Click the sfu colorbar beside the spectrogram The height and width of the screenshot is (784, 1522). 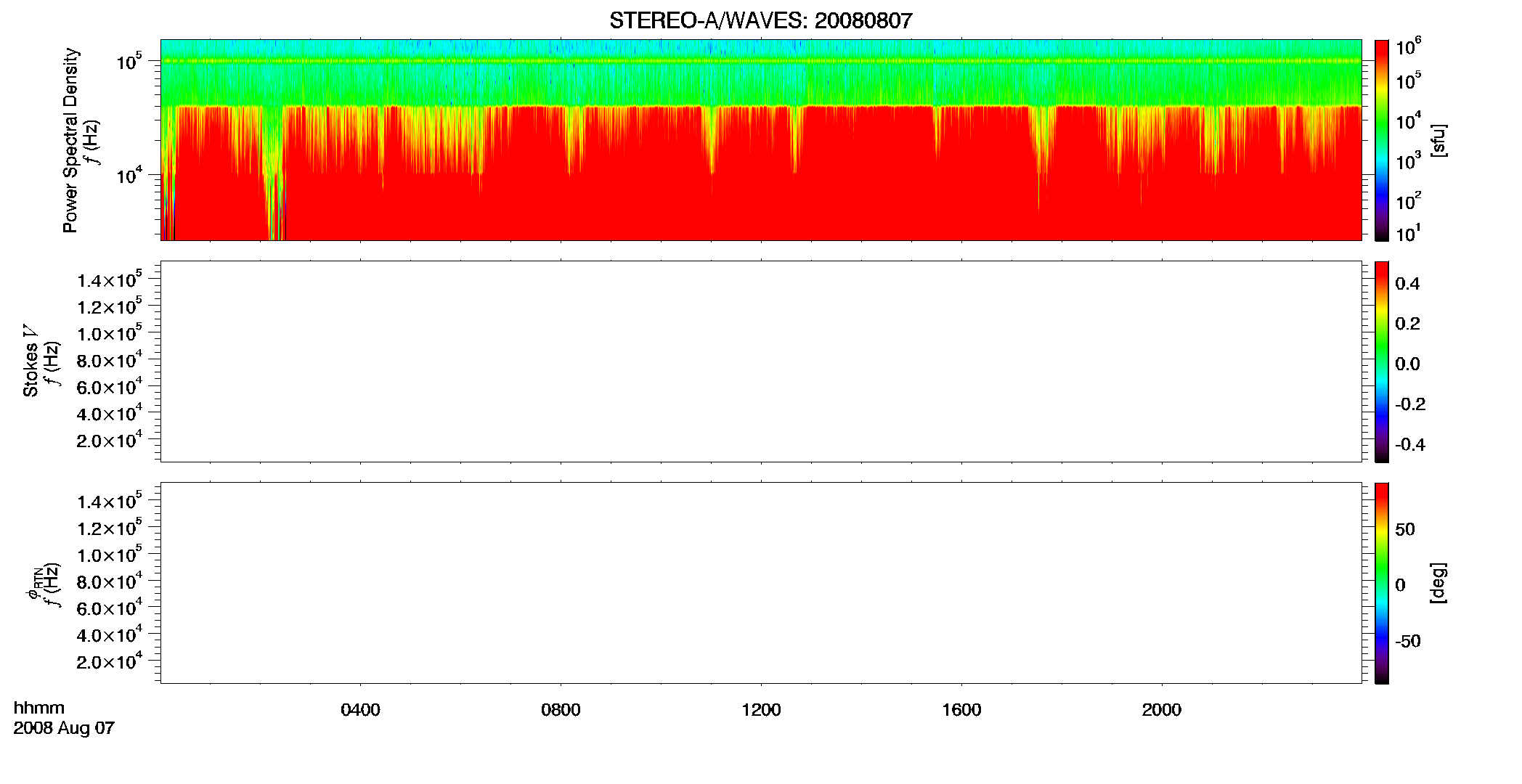pyautogui.click(x=1382, y=140)
